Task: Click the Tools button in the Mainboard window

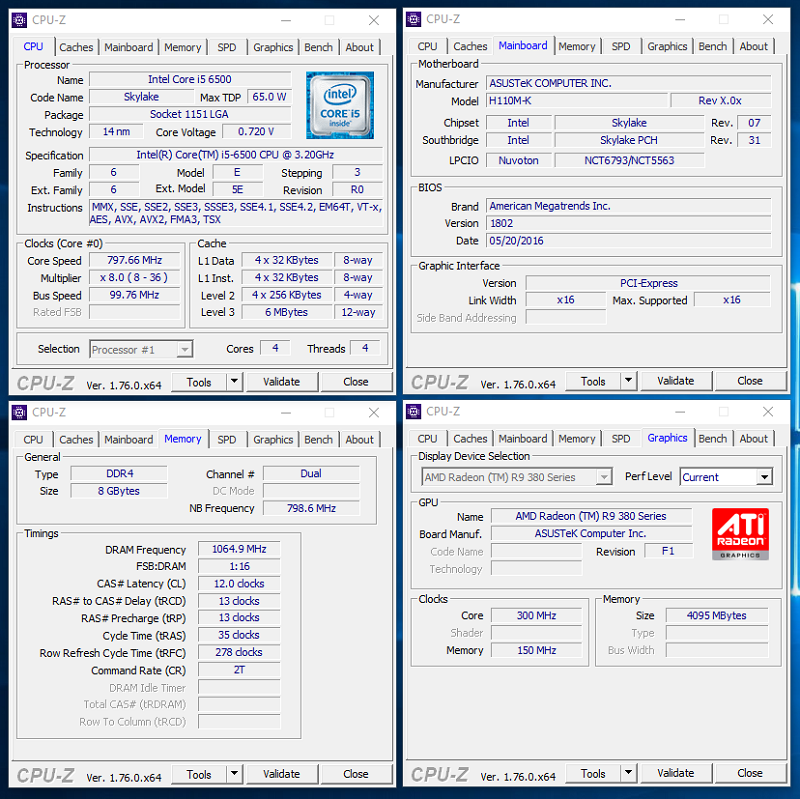Action: pyautogui.click(x=593, y=381)
